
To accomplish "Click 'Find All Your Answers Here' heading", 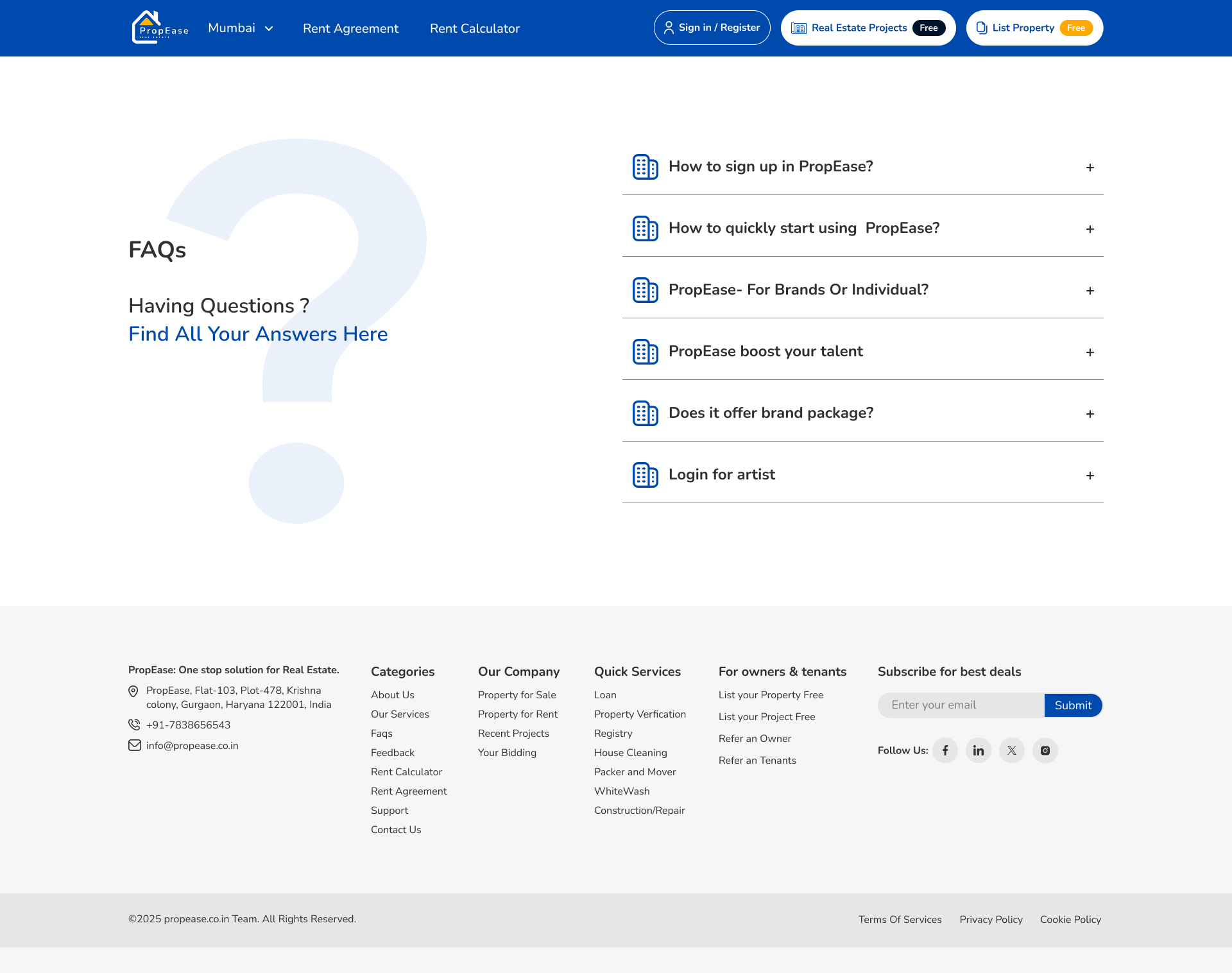I will click(x=258, y=334).
